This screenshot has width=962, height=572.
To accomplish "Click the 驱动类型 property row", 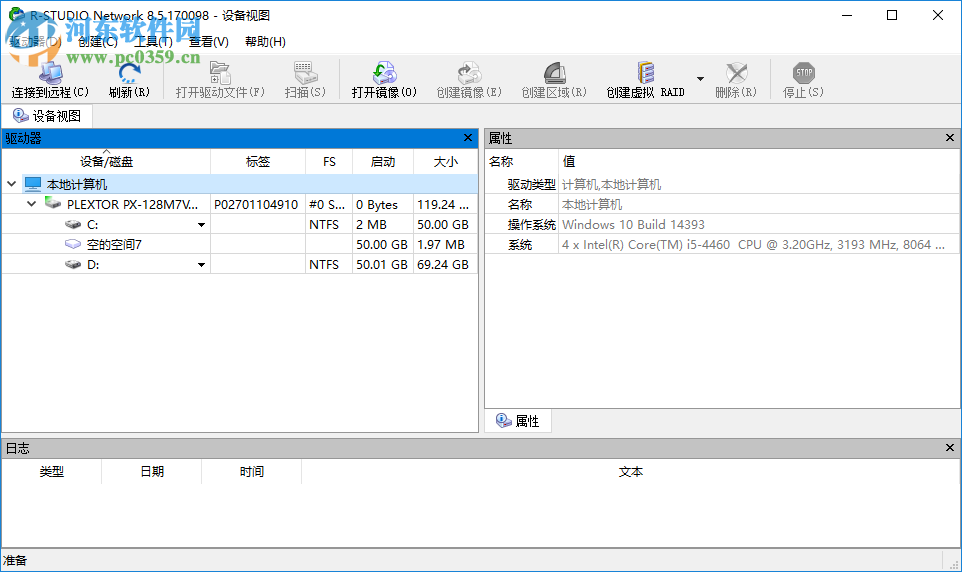I will coord(722,184).
